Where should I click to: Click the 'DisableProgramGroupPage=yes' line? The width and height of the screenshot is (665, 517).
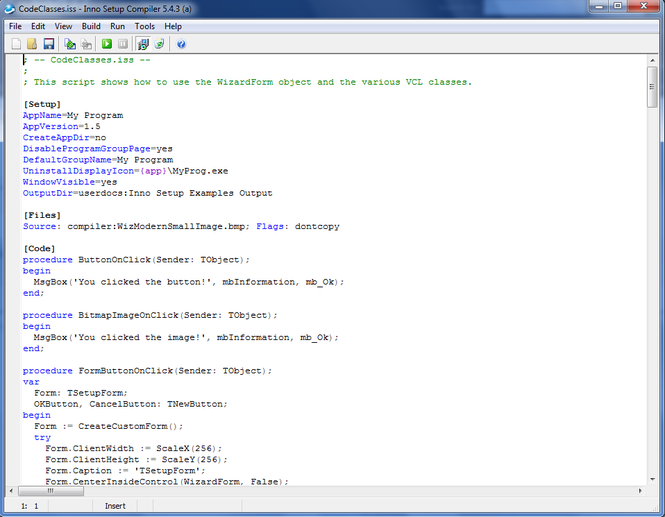point(98,148)
